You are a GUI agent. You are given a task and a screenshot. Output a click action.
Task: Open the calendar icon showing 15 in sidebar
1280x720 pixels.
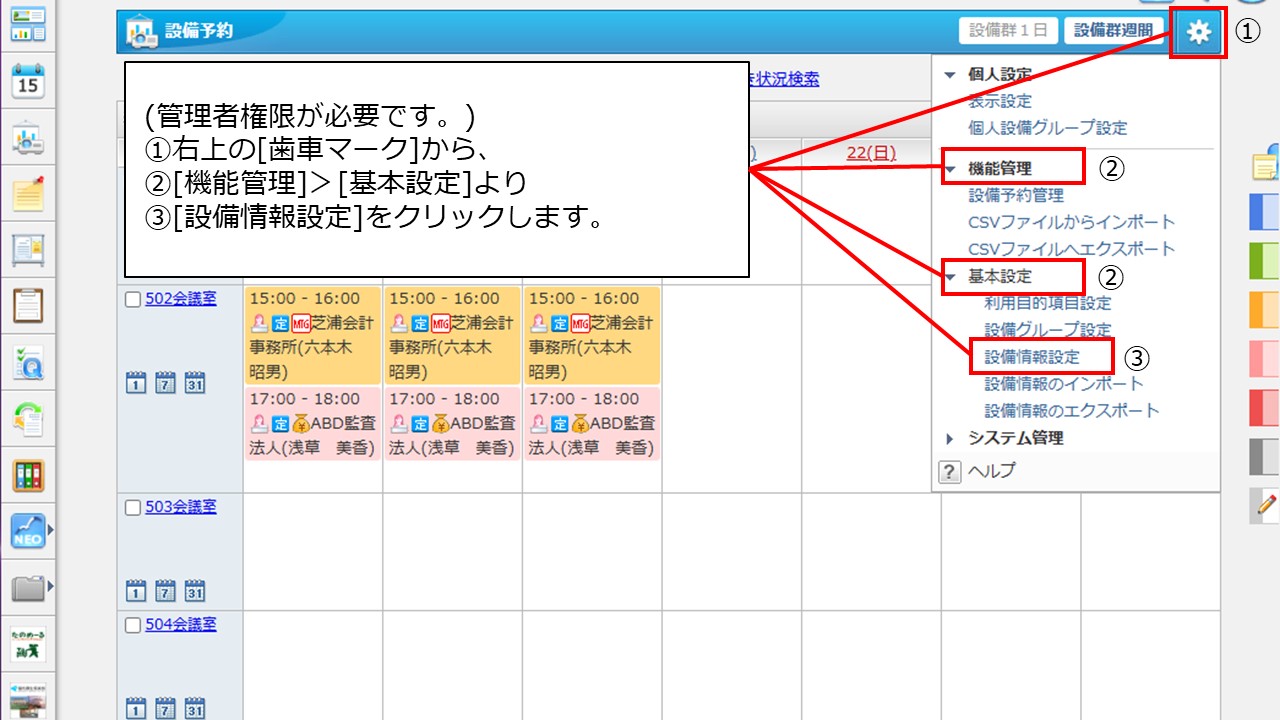28,82
